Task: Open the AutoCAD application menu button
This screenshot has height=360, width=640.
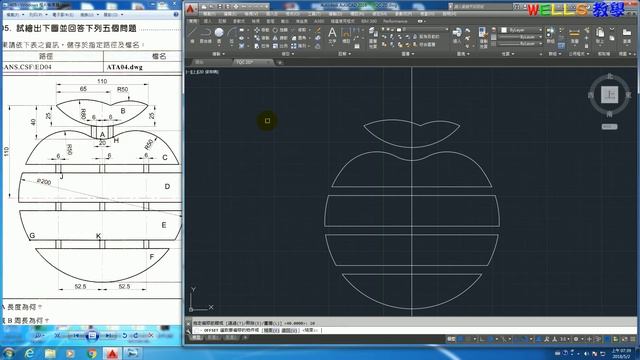Action: 190,9
